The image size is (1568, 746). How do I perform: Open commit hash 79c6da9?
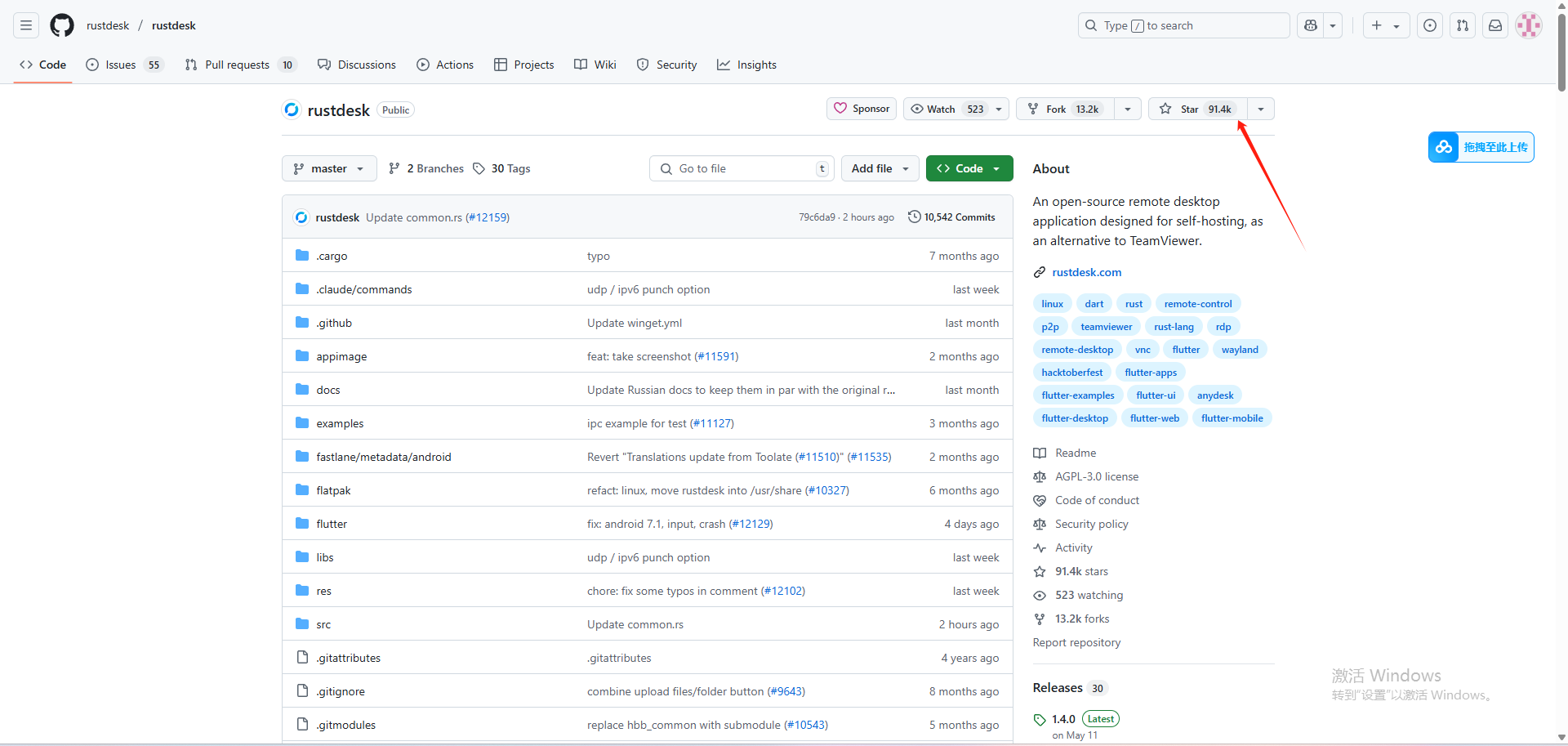817,217
